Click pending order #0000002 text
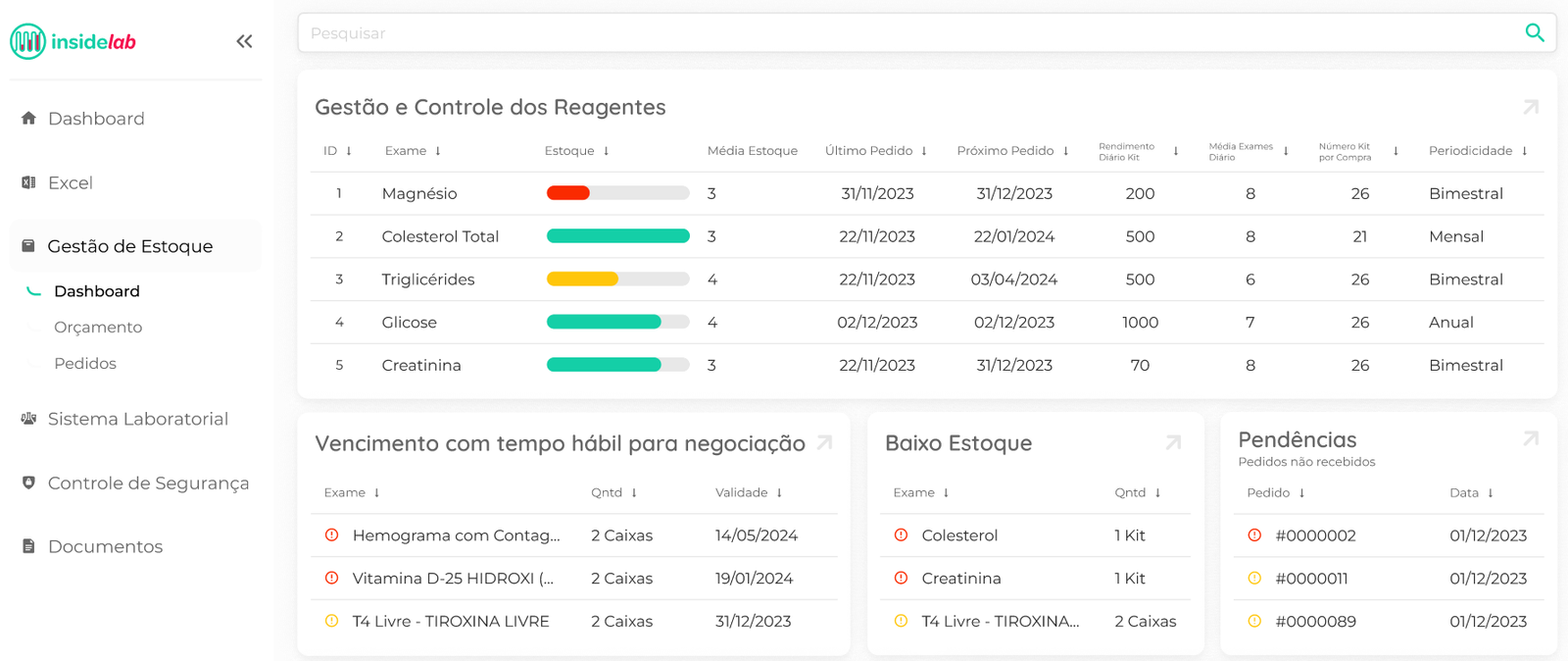The image size is (1568, 661). (1316, 535)
